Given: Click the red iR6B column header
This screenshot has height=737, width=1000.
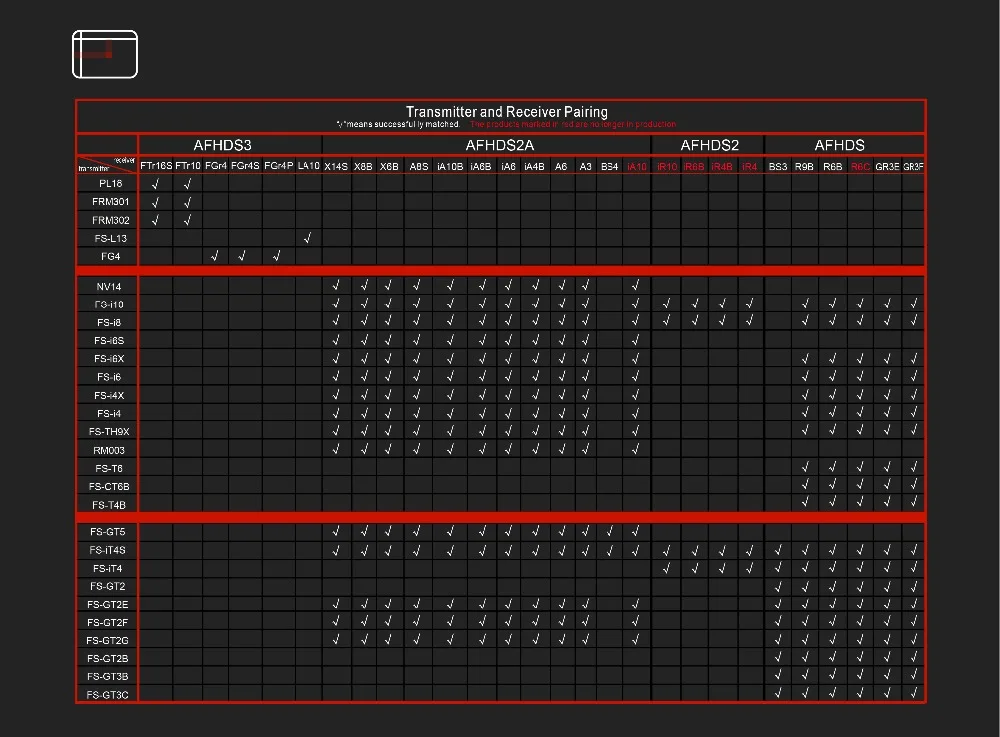Looking at the screenshot, I should click(x=694, y=166).
